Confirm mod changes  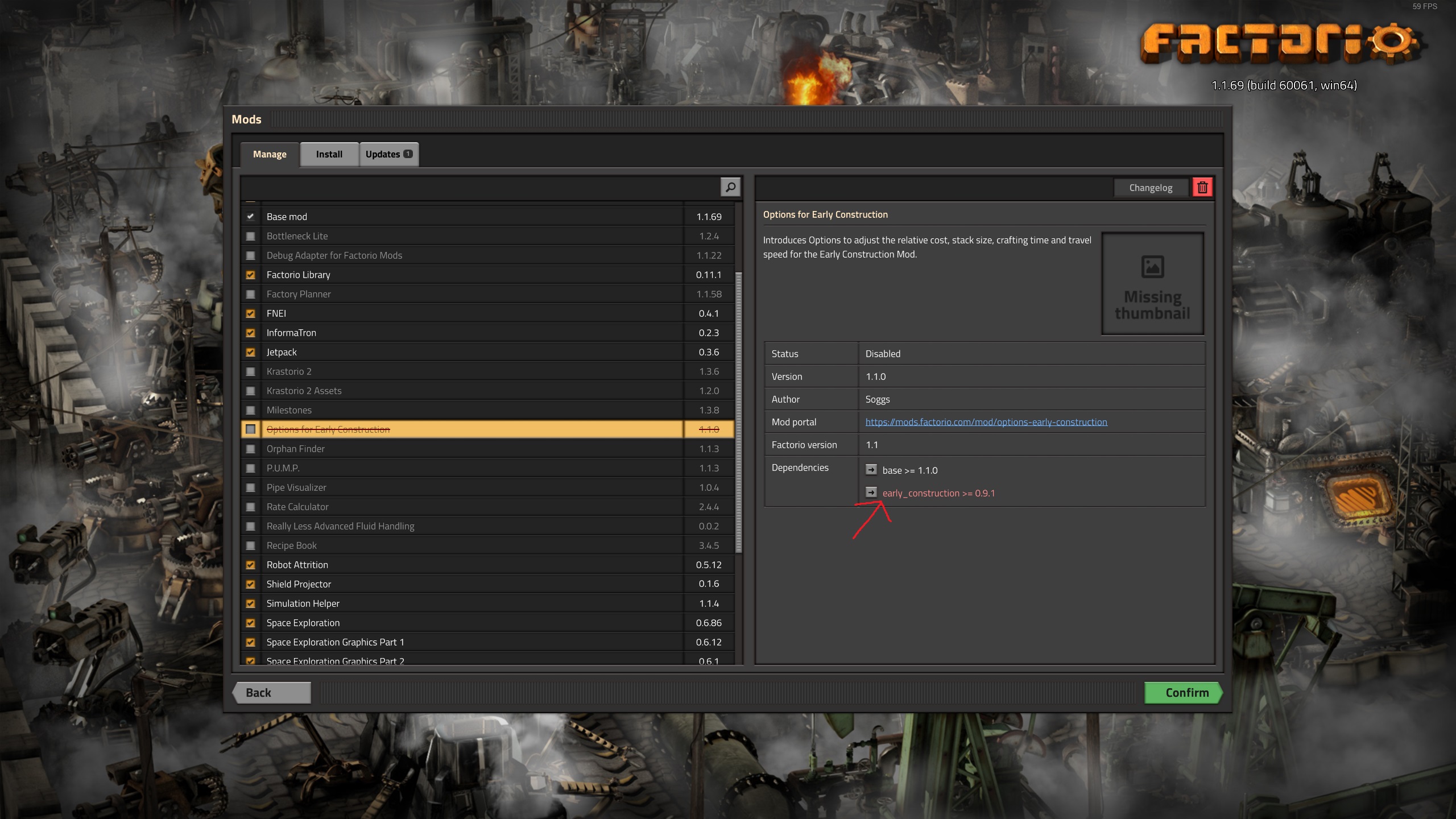coord(1183,692)
